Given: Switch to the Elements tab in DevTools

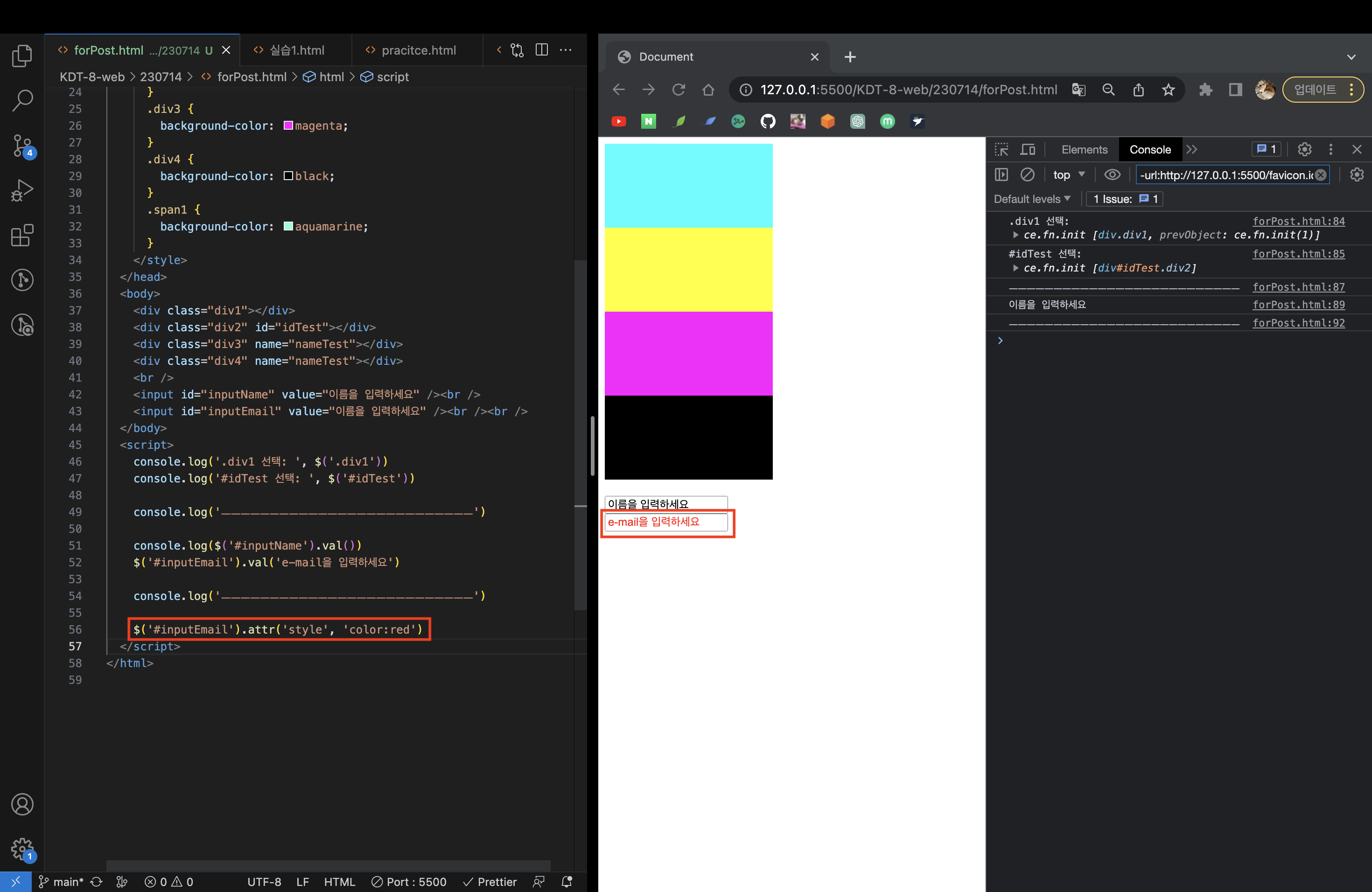Looking at the screenshot, I should tap(1085, 149).
